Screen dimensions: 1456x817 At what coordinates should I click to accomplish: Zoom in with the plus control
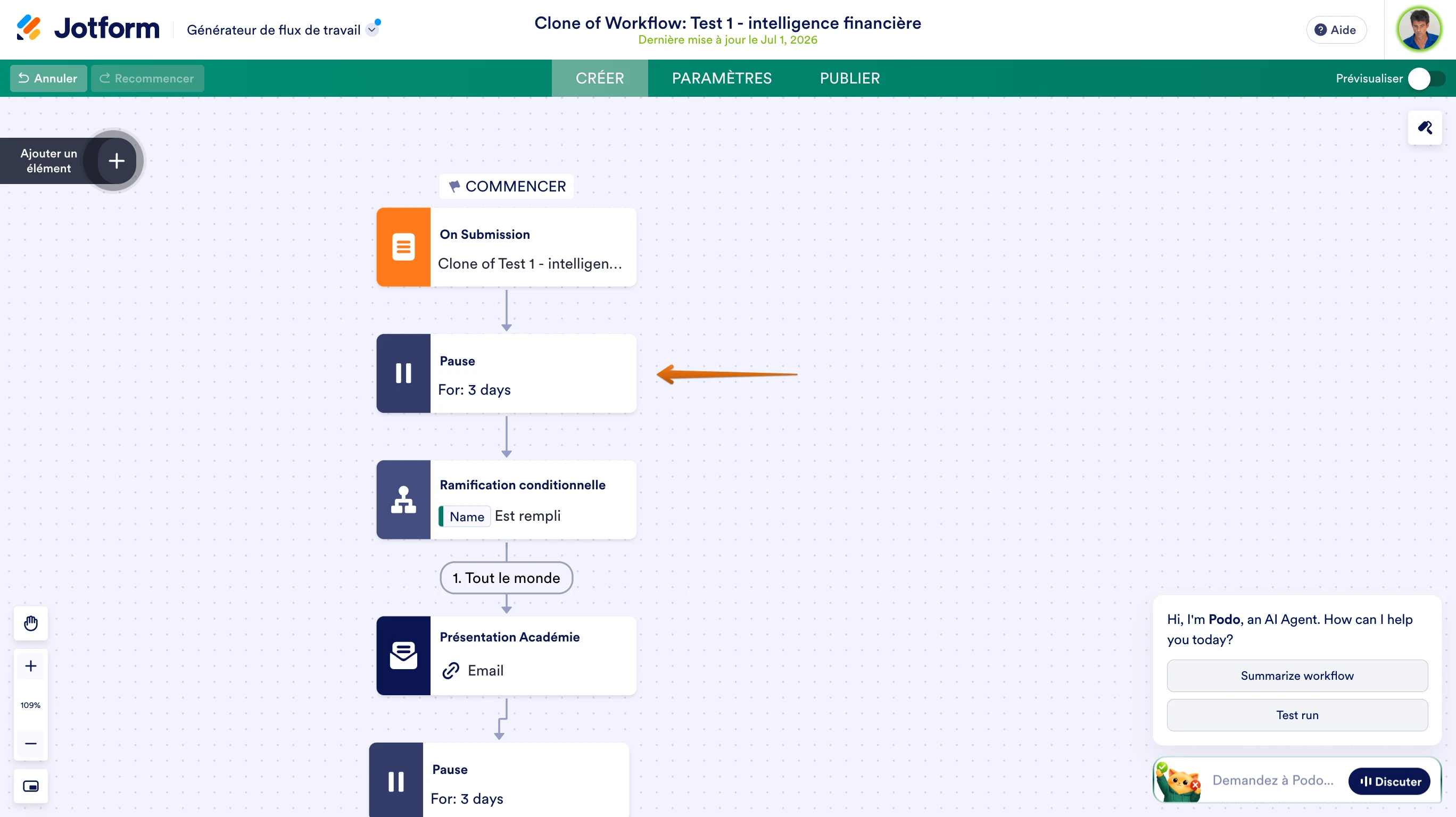point(30,666)
